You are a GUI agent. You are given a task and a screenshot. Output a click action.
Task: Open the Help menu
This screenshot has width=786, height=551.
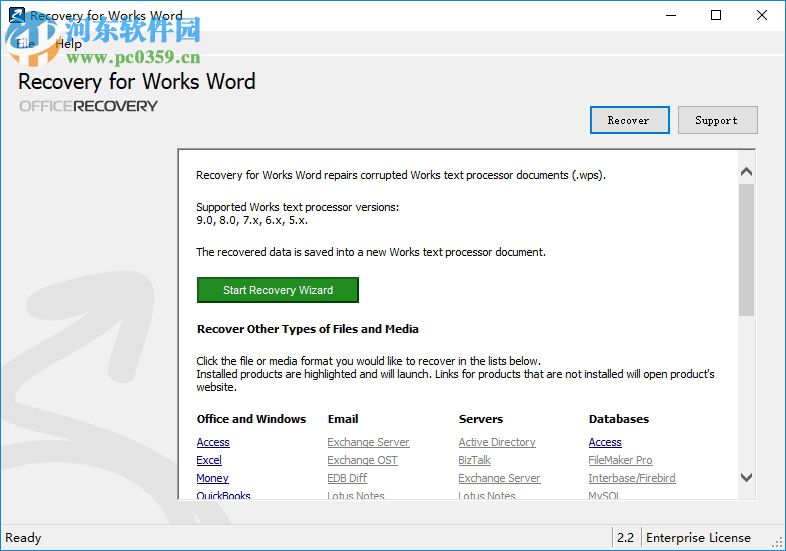(69, 44)
